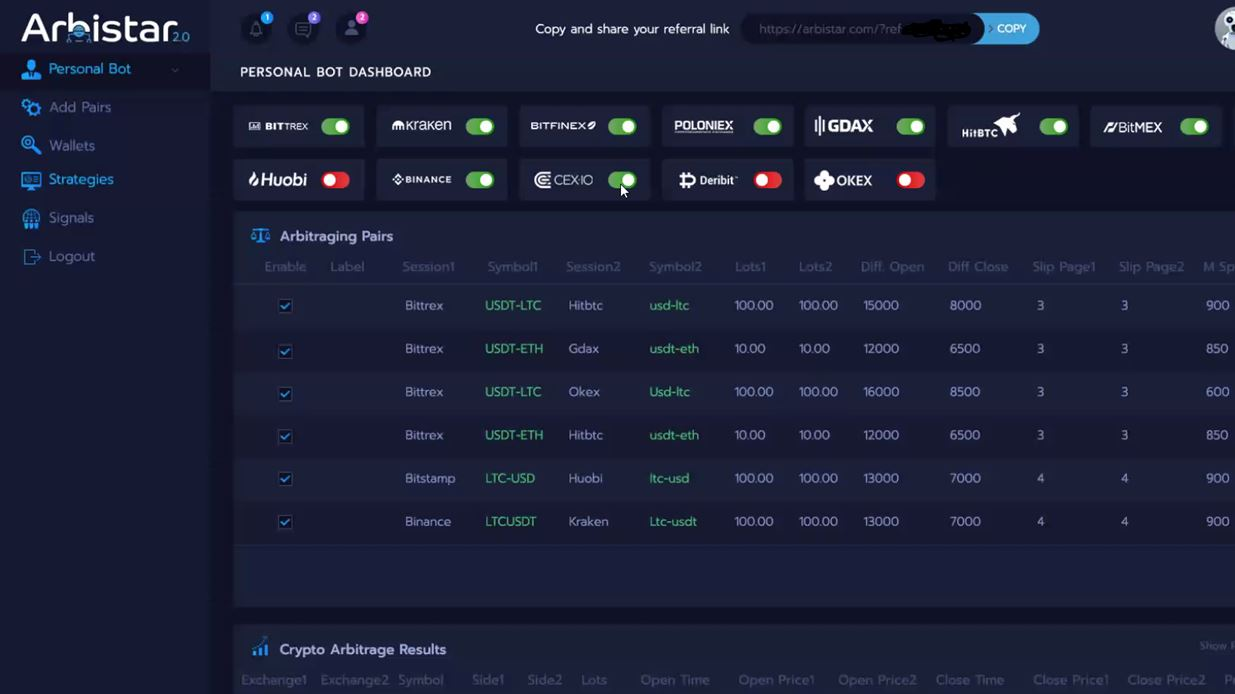Click the Personal Bot sidebar icon
Viewport: 1235px width, 694px height.
coord(31,69)
